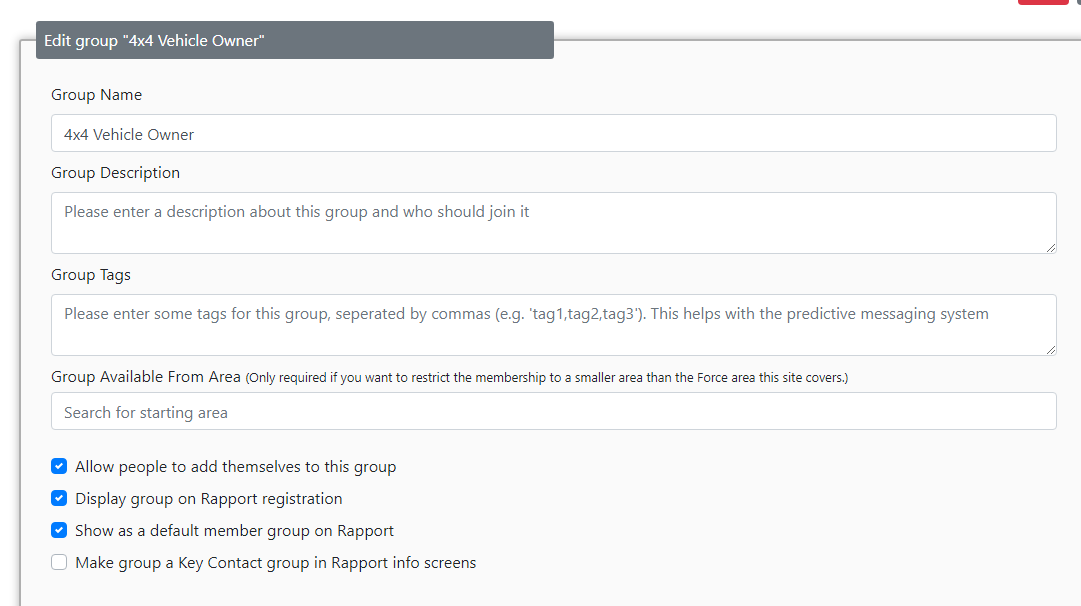Click the Make group a Key Contact label
1081x606 pixels.
pos(276,563)
